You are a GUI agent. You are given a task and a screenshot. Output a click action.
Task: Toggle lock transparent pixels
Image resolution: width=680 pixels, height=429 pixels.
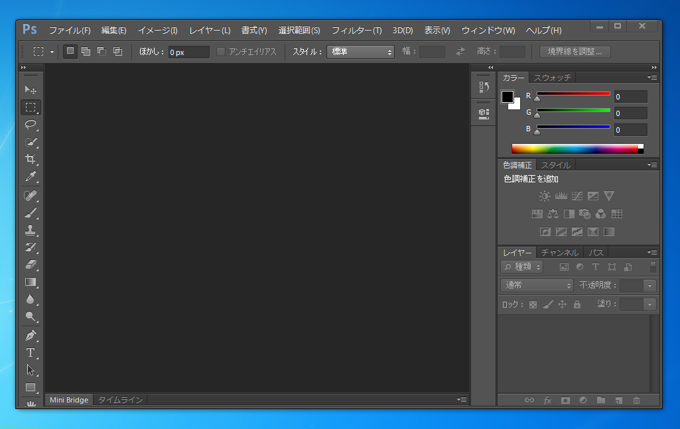click(x=533, y=305)
